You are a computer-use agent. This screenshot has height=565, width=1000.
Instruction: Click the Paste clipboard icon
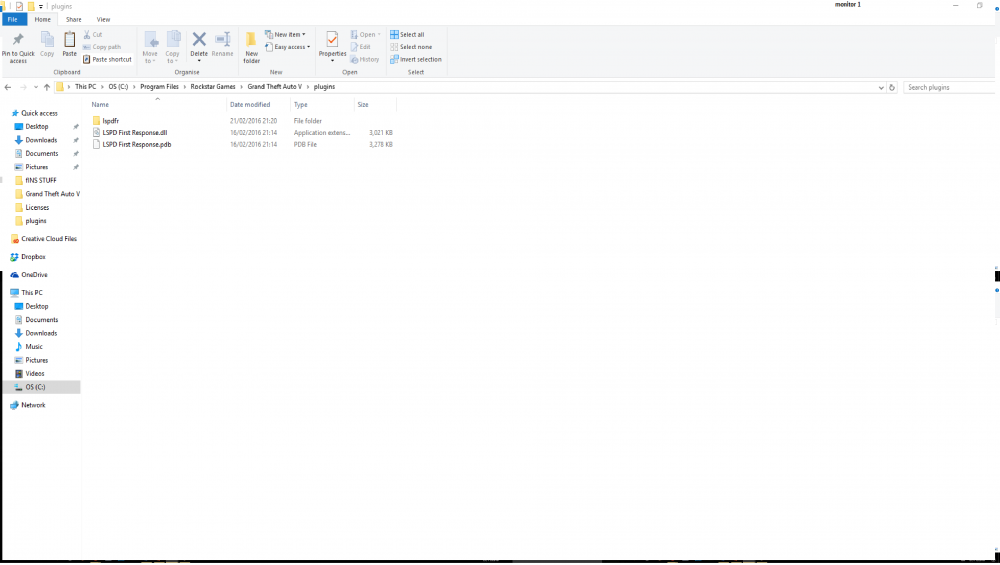tap(70, 45)
